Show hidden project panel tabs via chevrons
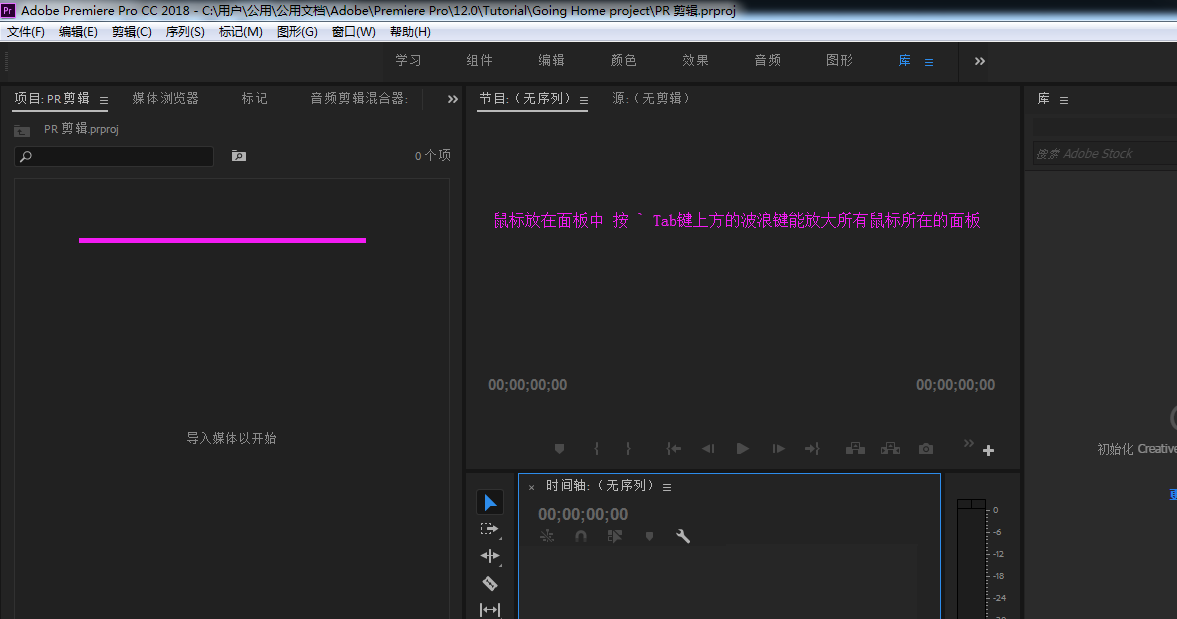Viewport: 1177px width, 619px height. tap(453, 99)
